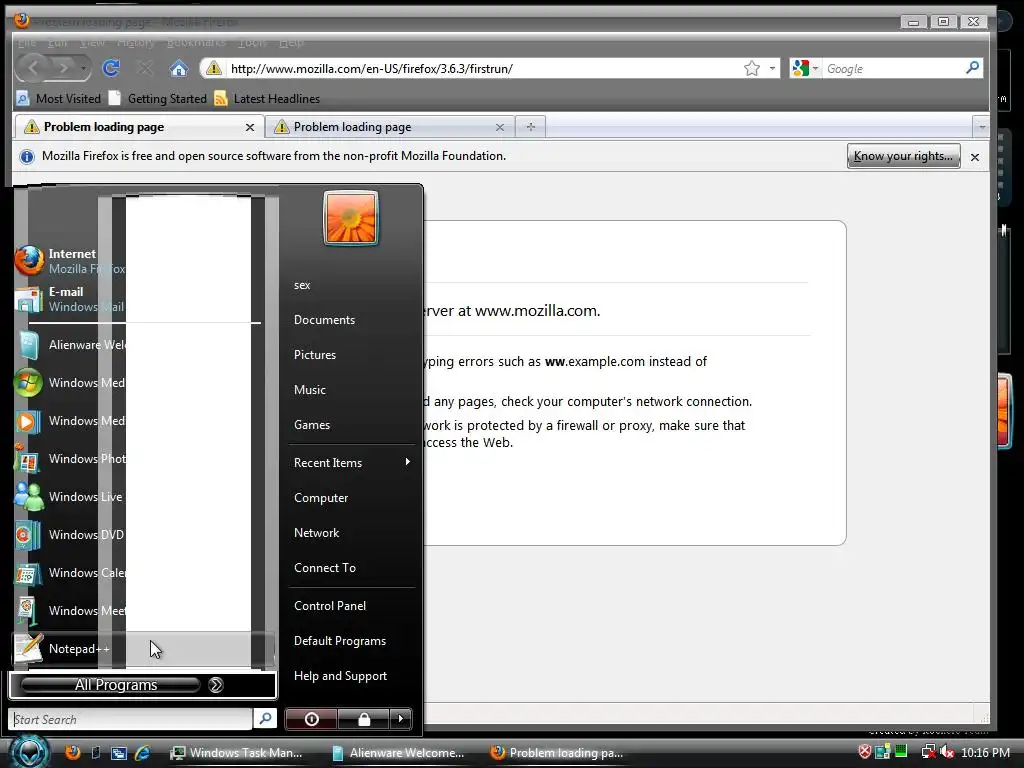Click the Firefox home icon
The width and height of the screenshot is (1024, 768).
pyautogui.click(x=178, y=68)
